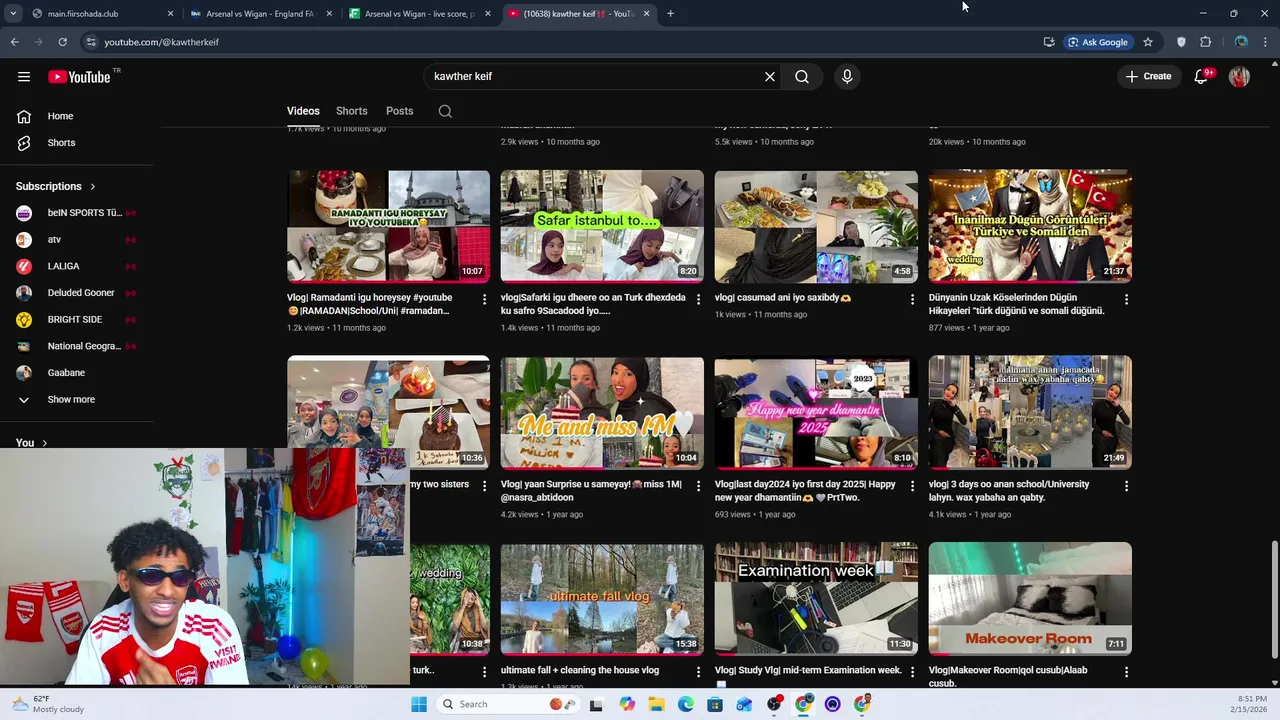Open YouTube notifications bell

click(1201, 77)
